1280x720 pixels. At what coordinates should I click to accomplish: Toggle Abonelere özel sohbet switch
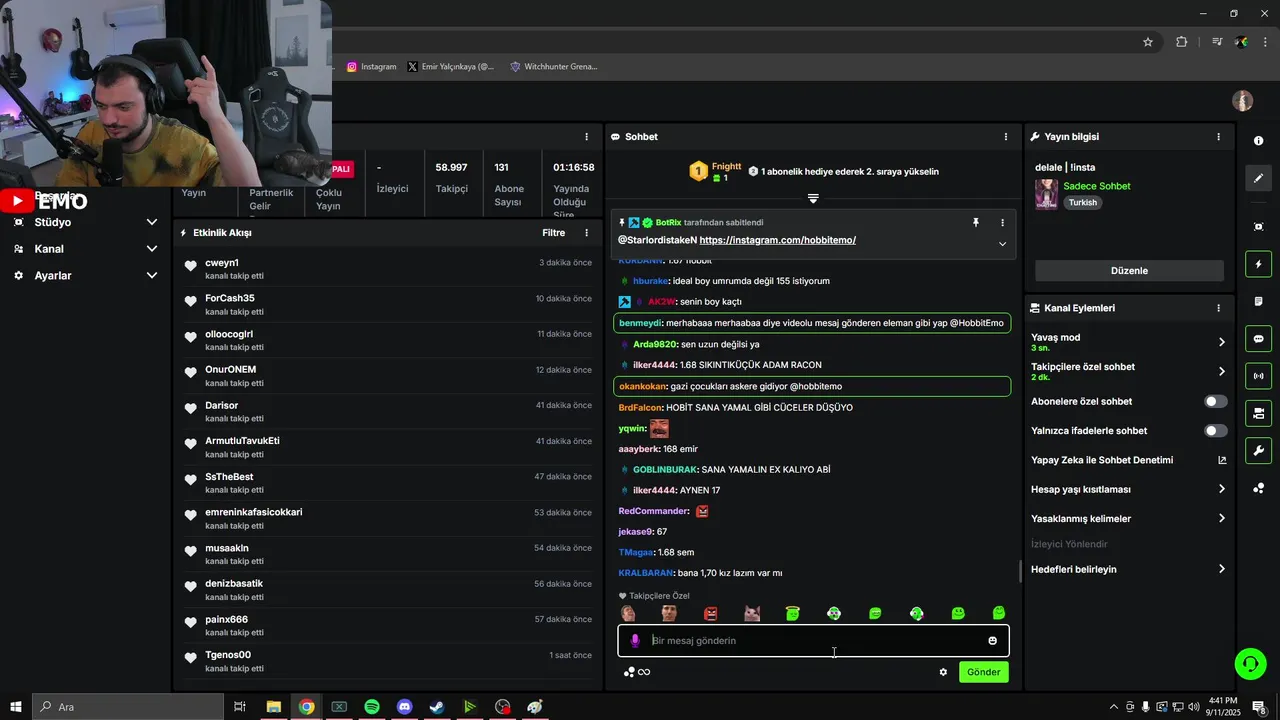pyautogui.click(x=1216, y=402)
